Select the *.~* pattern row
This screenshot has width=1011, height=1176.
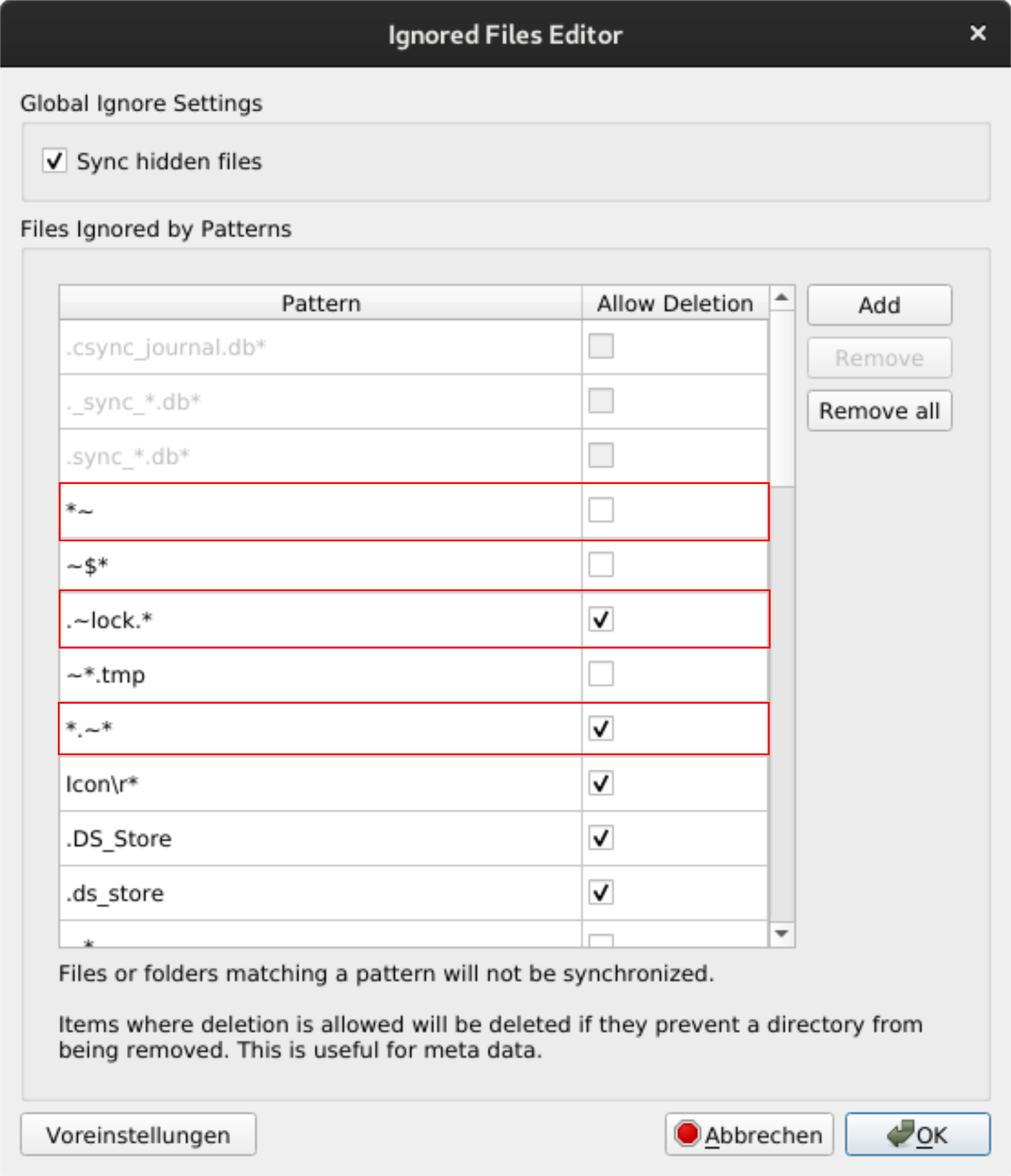coord(413,729)
